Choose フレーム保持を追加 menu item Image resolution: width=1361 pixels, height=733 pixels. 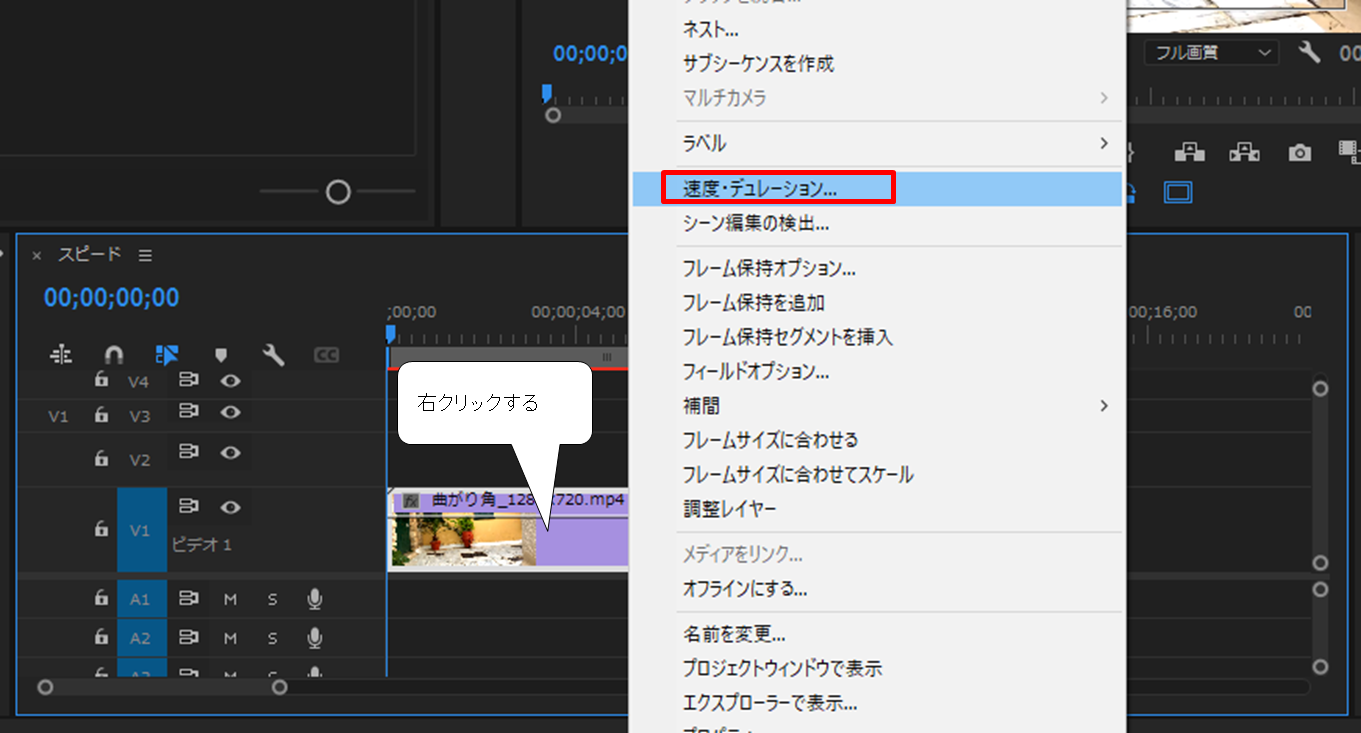[x=753, y=303]
